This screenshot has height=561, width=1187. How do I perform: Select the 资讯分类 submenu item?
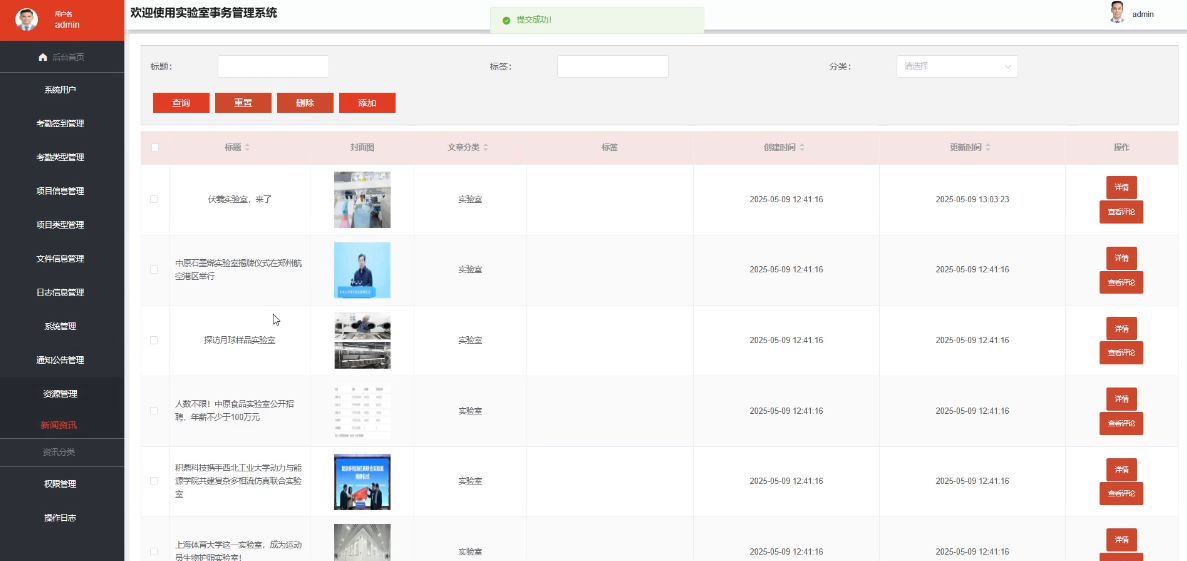point(58,452)
